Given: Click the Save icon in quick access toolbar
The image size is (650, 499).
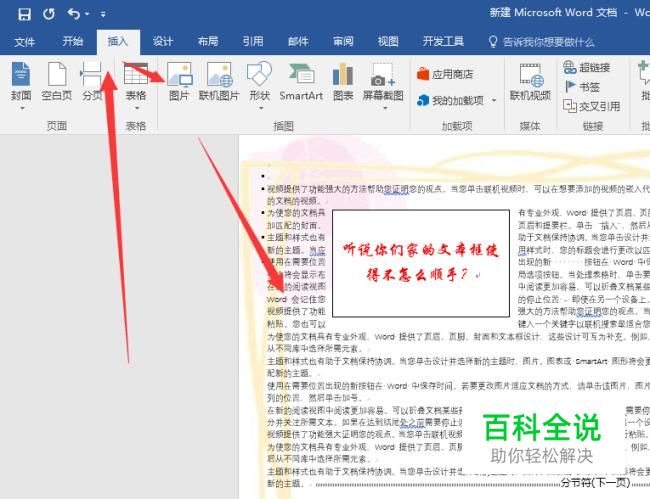Looking at the screenshot, I should pos(24,14).
